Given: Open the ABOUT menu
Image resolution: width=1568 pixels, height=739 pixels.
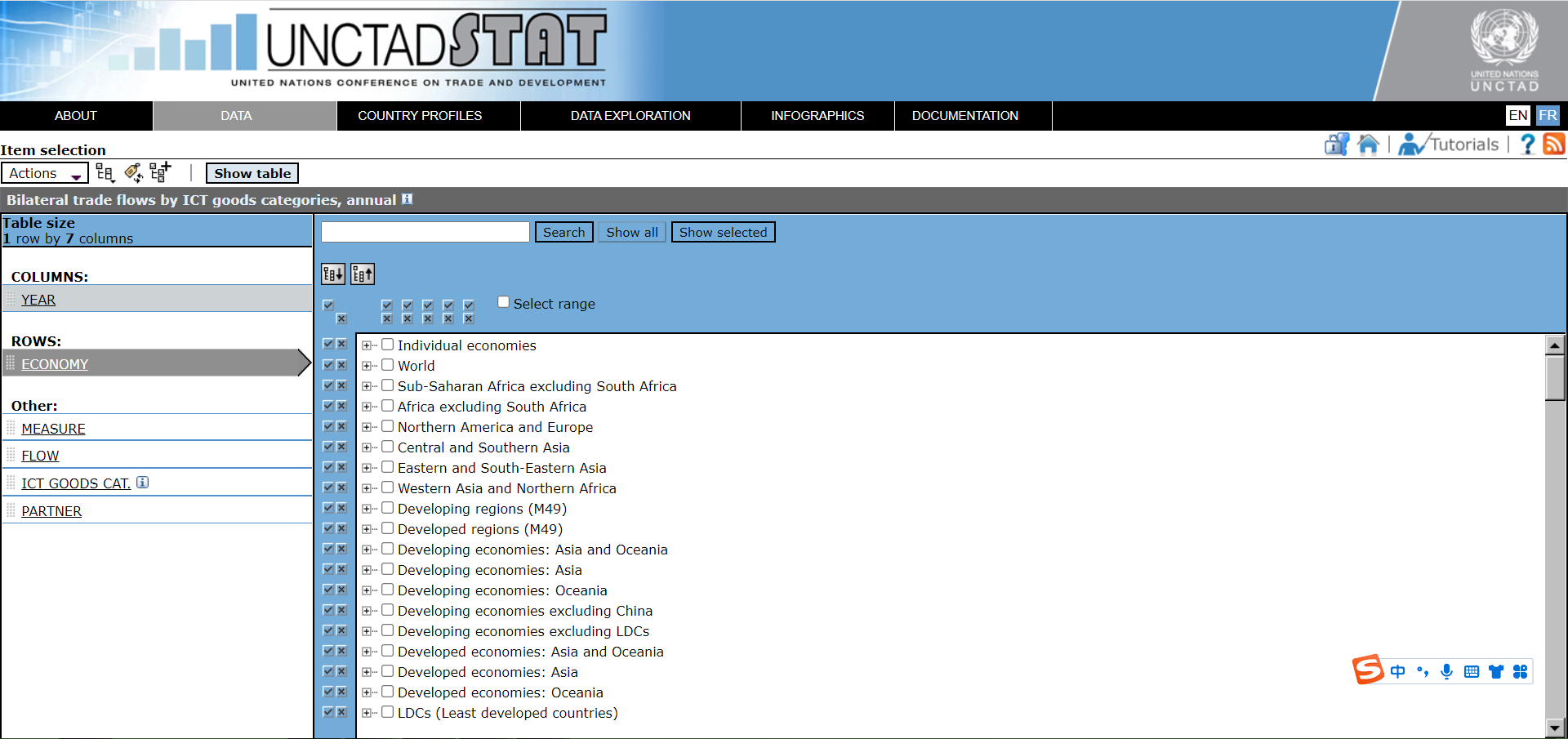Looking at the screenshot, I should point(76,116).
